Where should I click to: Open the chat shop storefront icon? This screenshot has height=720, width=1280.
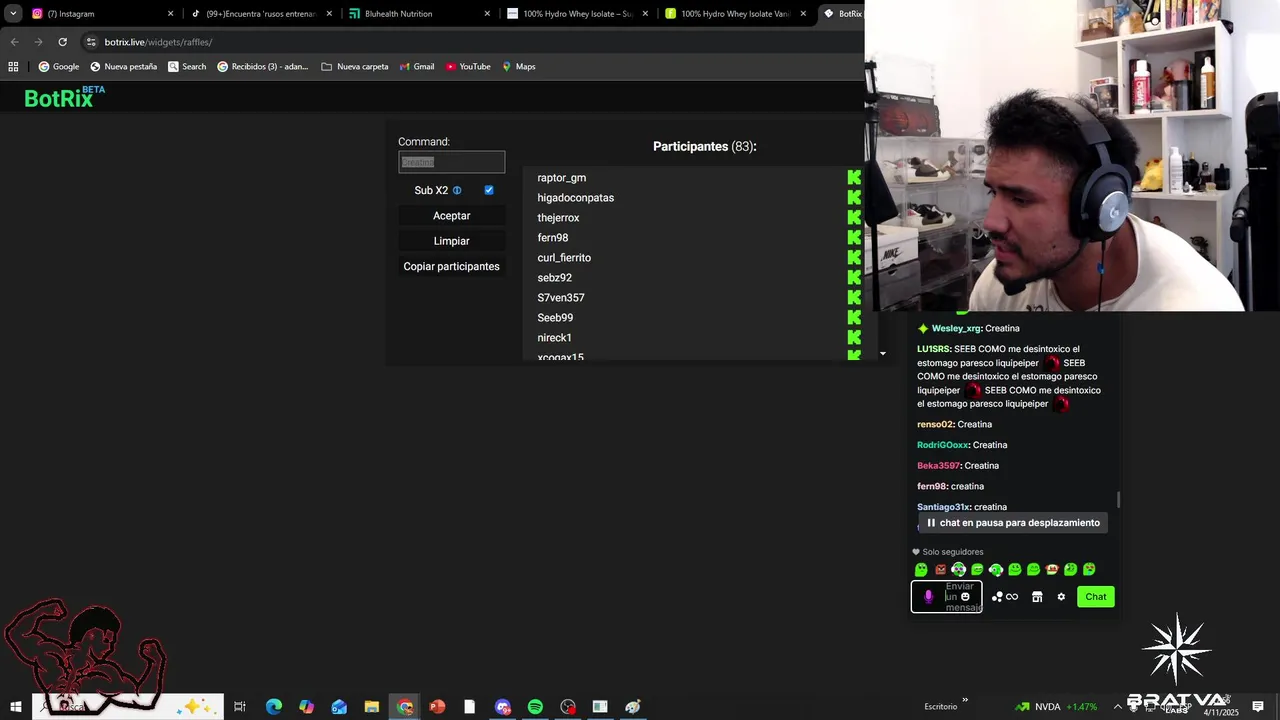[x=1037, y=597]
